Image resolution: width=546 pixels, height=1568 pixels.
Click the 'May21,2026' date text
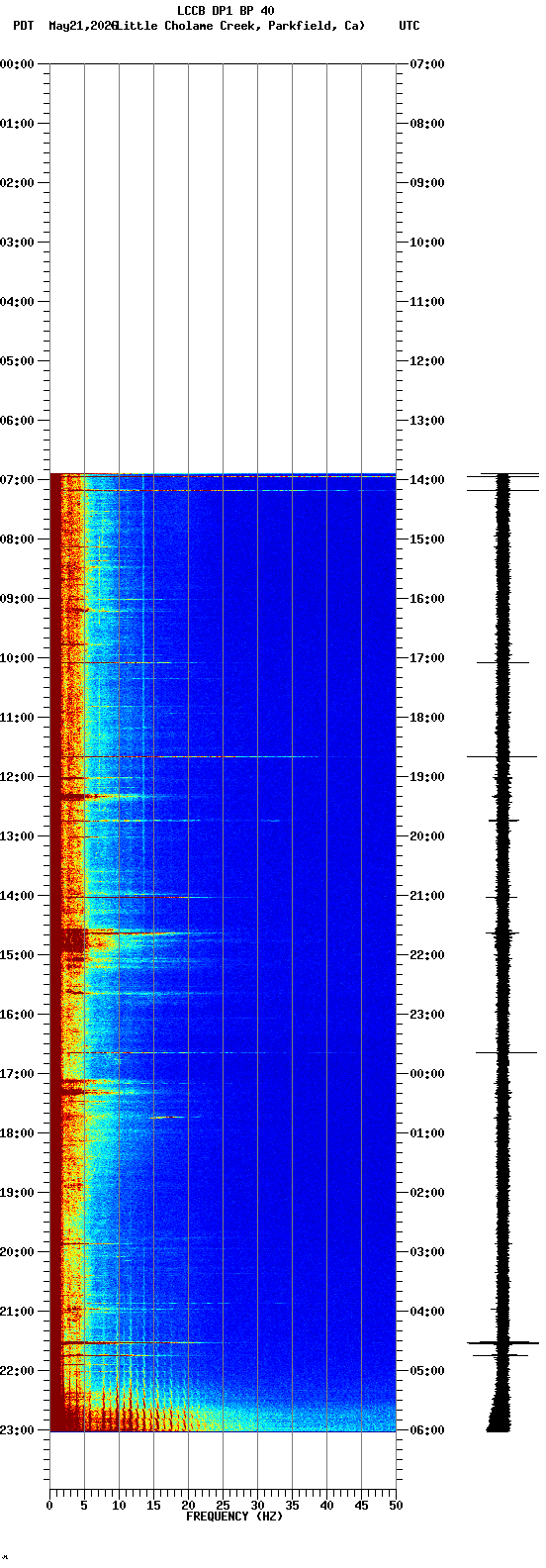(x=82, y=26)
